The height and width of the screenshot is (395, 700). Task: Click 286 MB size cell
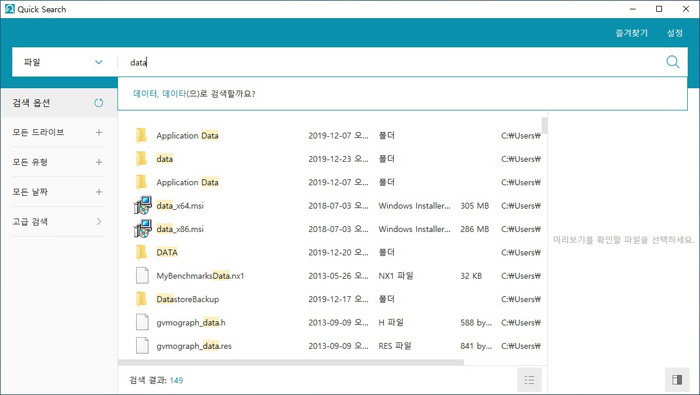(475, 229)
